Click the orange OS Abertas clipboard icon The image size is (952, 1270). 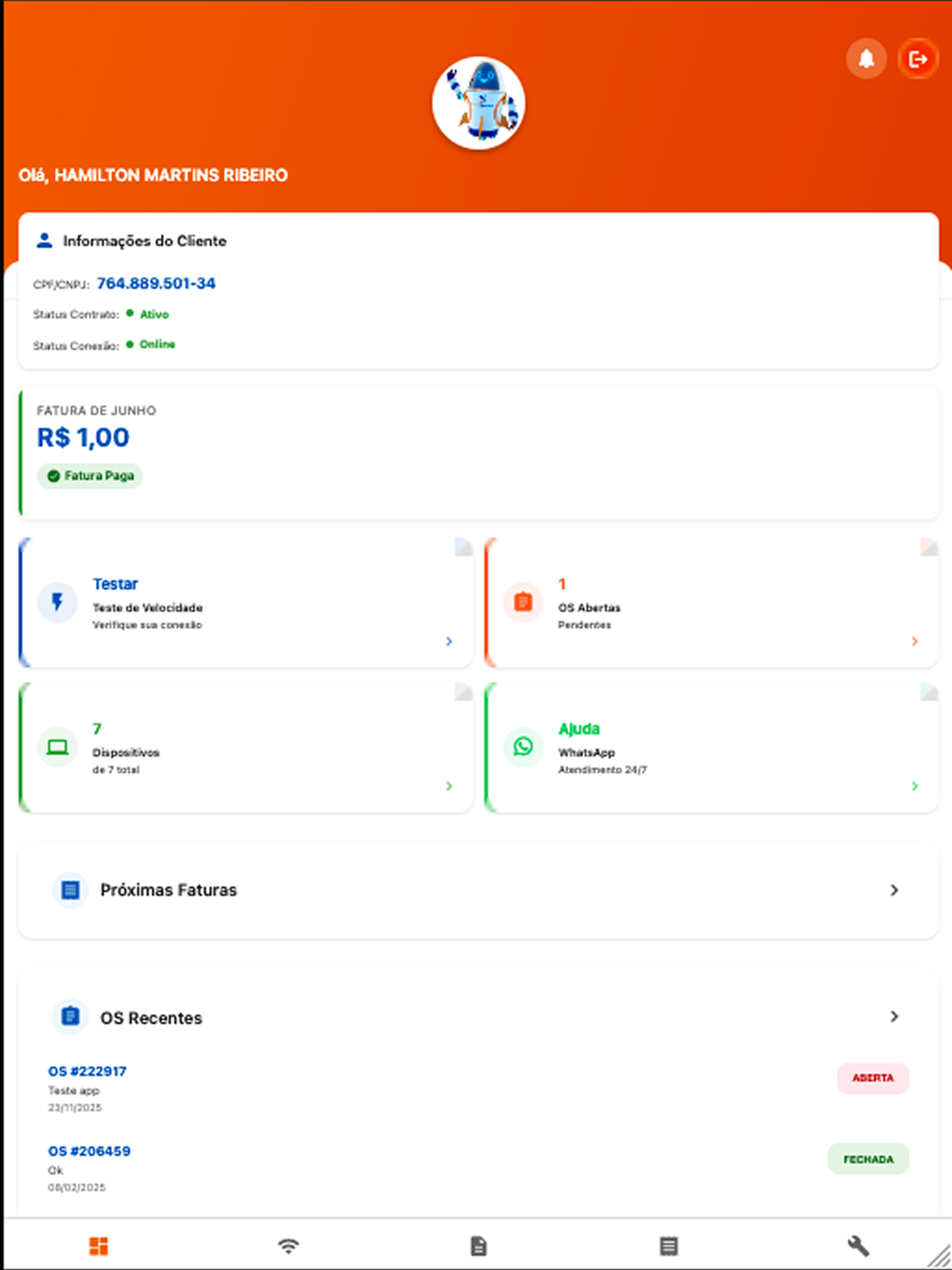pos(523,602)
